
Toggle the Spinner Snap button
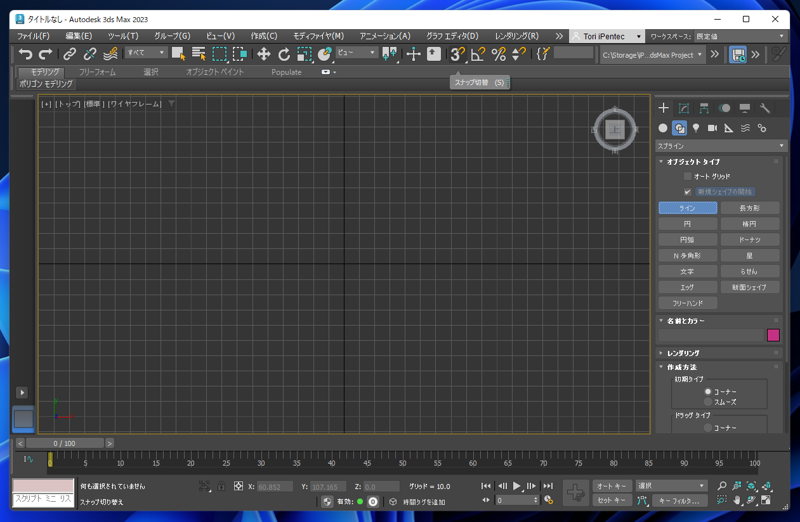coord(518,54)
